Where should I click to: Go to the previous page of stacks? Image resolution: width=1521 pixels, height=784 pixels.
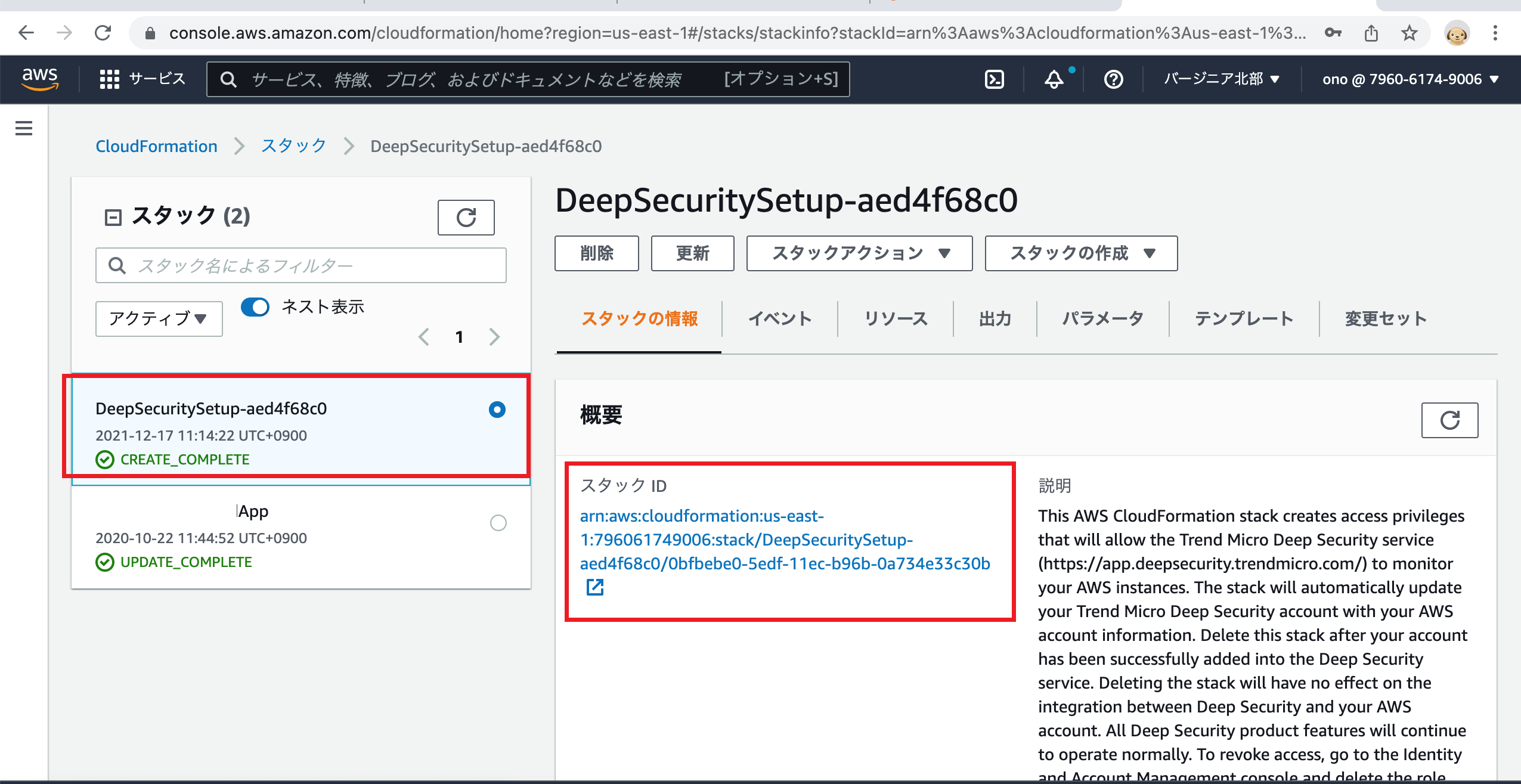point(424,337)
